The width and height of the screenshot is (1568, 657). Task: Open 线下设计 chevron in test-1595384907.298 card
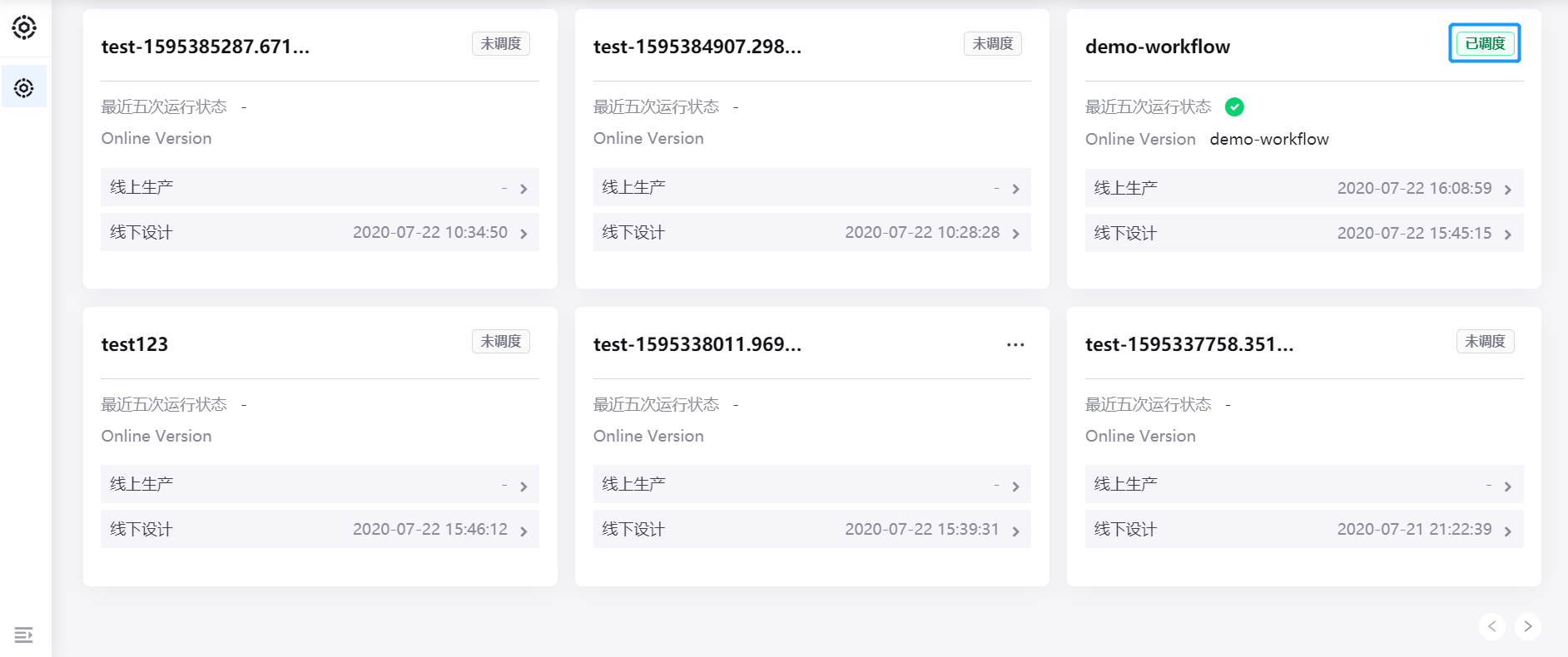coord(1015,234)
